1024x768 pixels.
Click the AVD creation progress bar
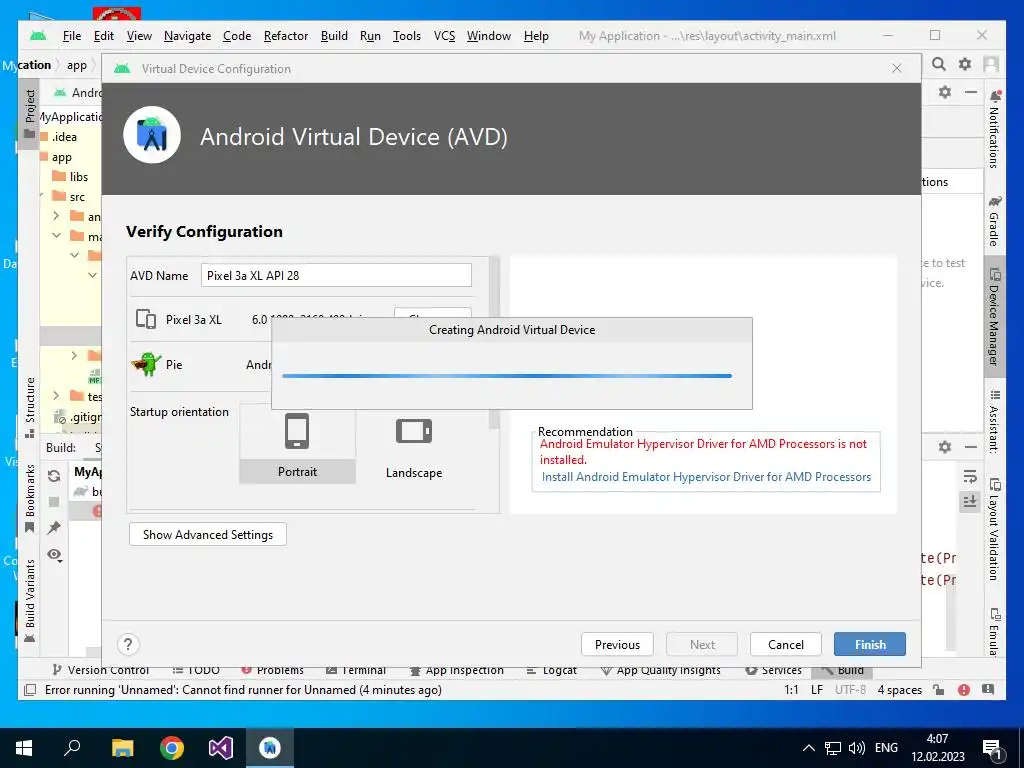tap(507, 376)
